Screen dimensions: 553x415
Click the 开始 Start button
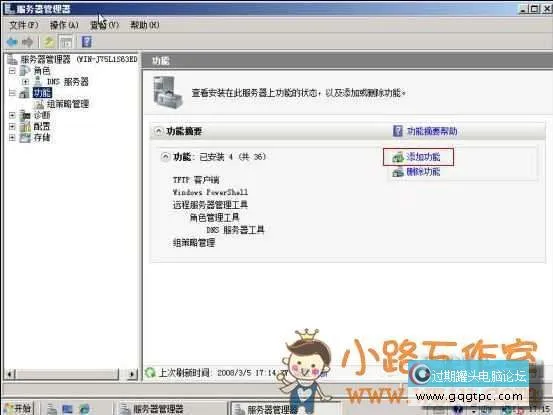pyautogui.click(x=18, y=409)
